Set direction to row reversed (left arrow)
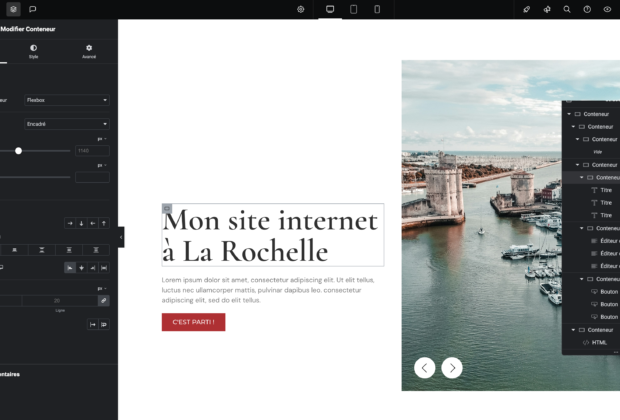 point(93,223)
